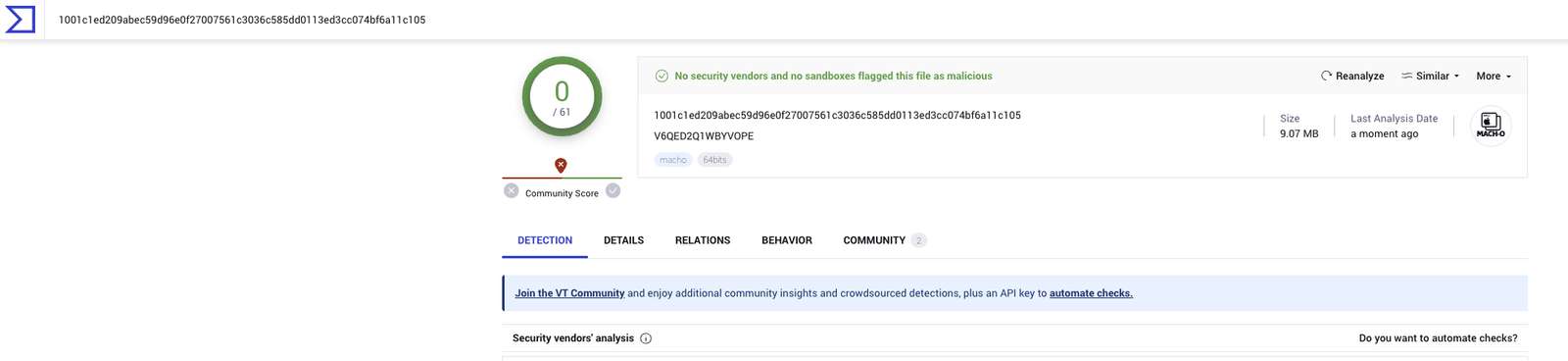
Task: Open the Similar dropdown
Action: click(1431, 76)
